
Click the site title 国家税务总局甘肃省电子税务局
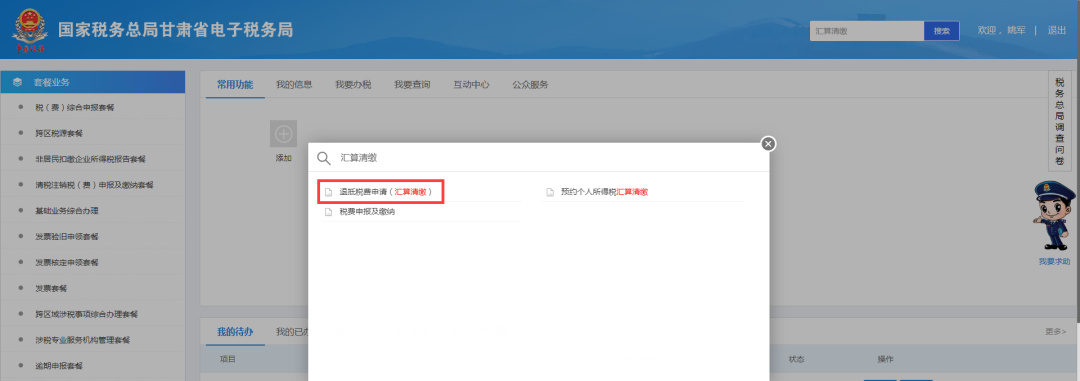point(176,30)
